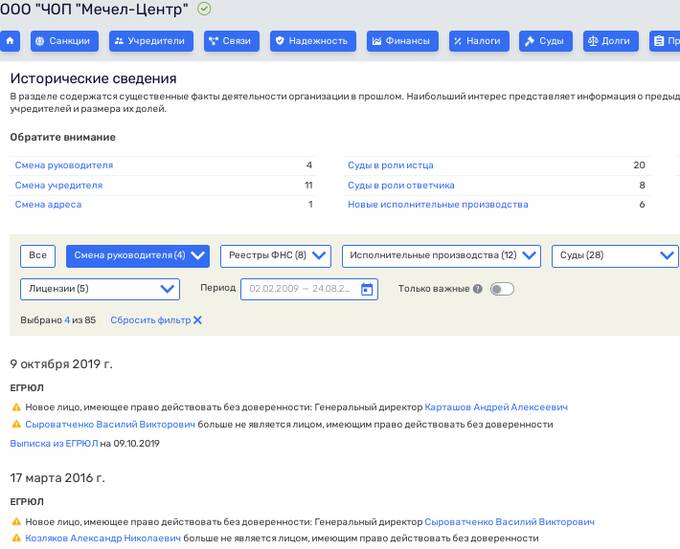This screenshot has height=549, width=680.
Task: Click Сбросить фильтр to reset filters
Action: 156,320
